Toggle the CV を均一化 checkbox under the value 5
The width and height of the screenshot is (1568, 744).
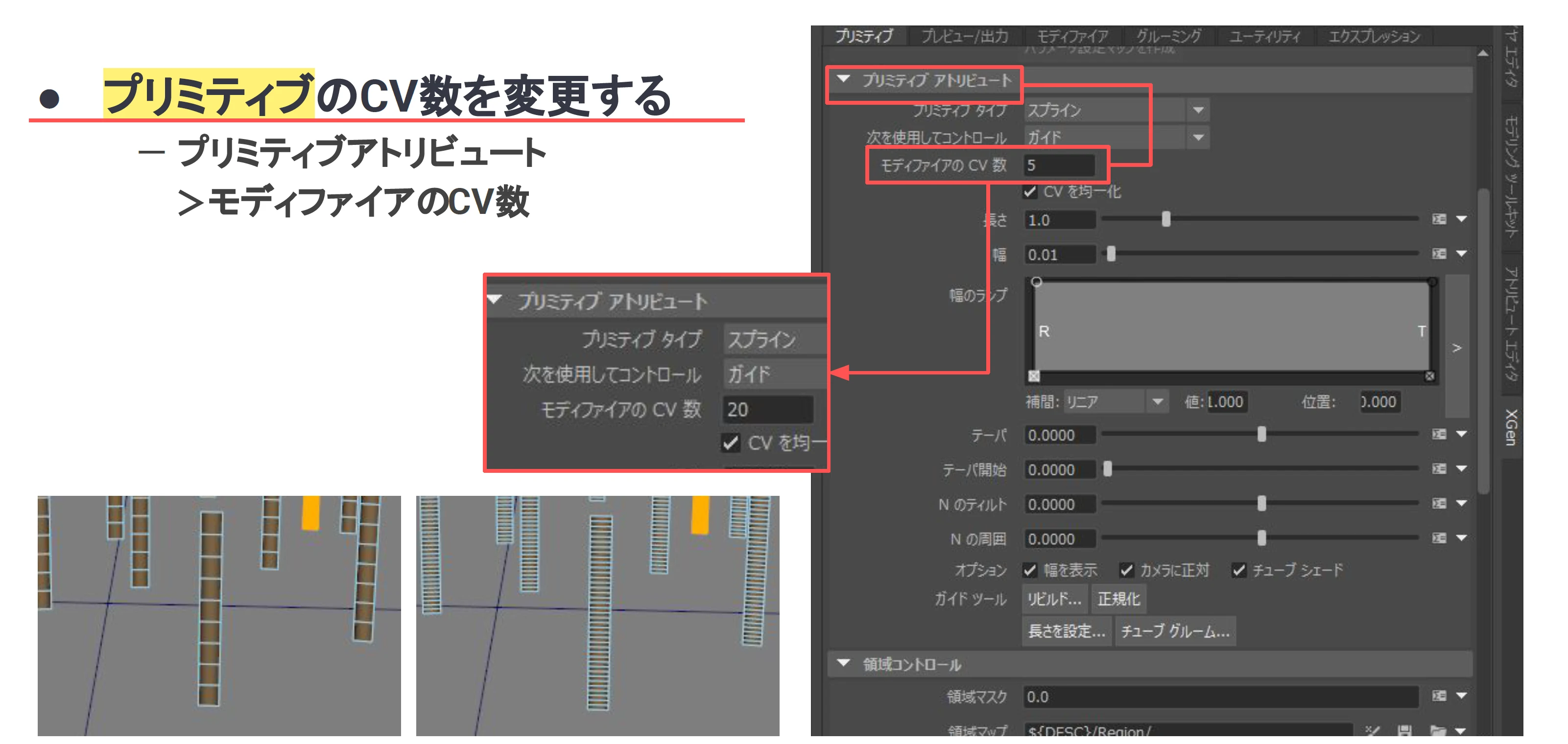pyautogui.click(x=1030, y=192)
